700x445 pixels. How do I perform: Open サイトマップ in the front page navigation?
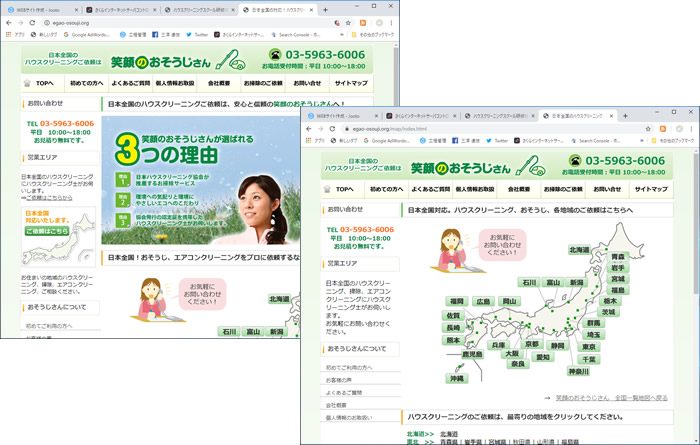tap(651, 189)
